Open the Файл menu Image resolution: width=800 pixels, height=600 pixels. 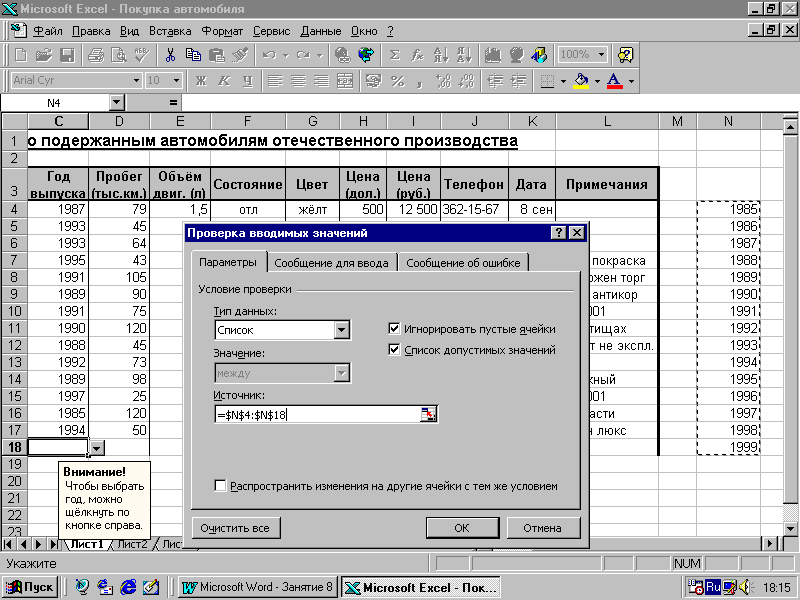[x=48, y=31]
